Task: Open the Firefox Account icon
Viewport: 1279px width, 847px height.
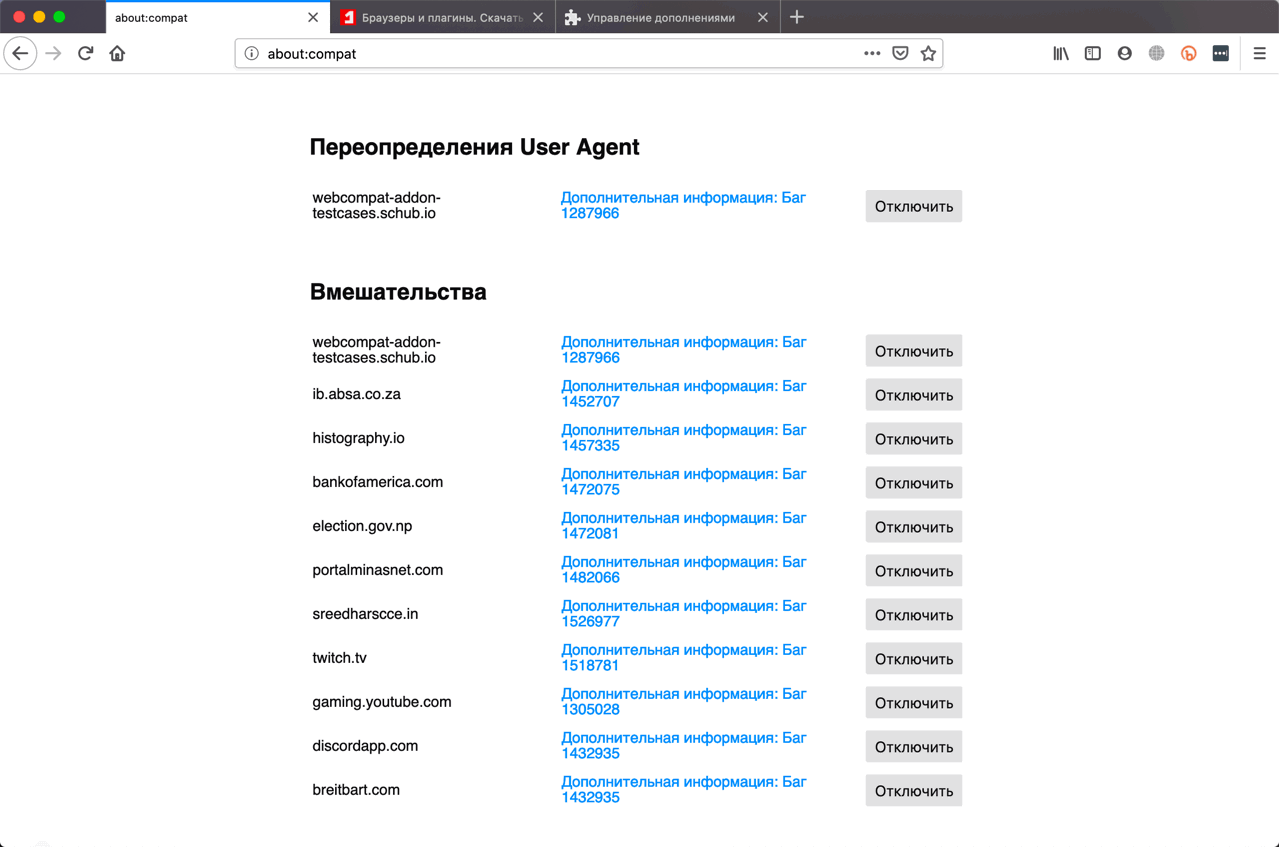Action: point(1125,54)
